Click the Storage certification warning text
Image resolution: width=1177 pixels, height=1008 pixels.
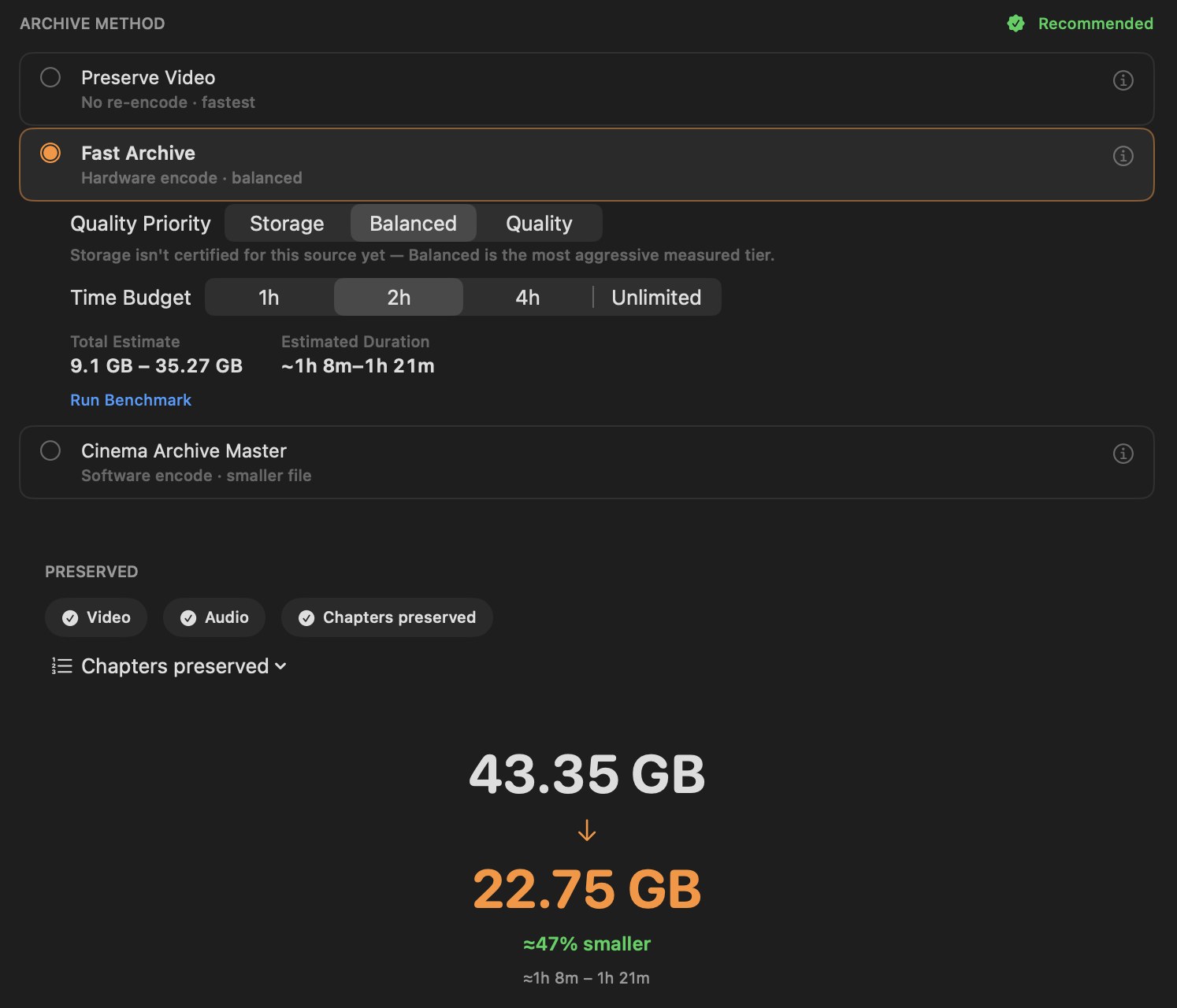[x=422, y=255]
